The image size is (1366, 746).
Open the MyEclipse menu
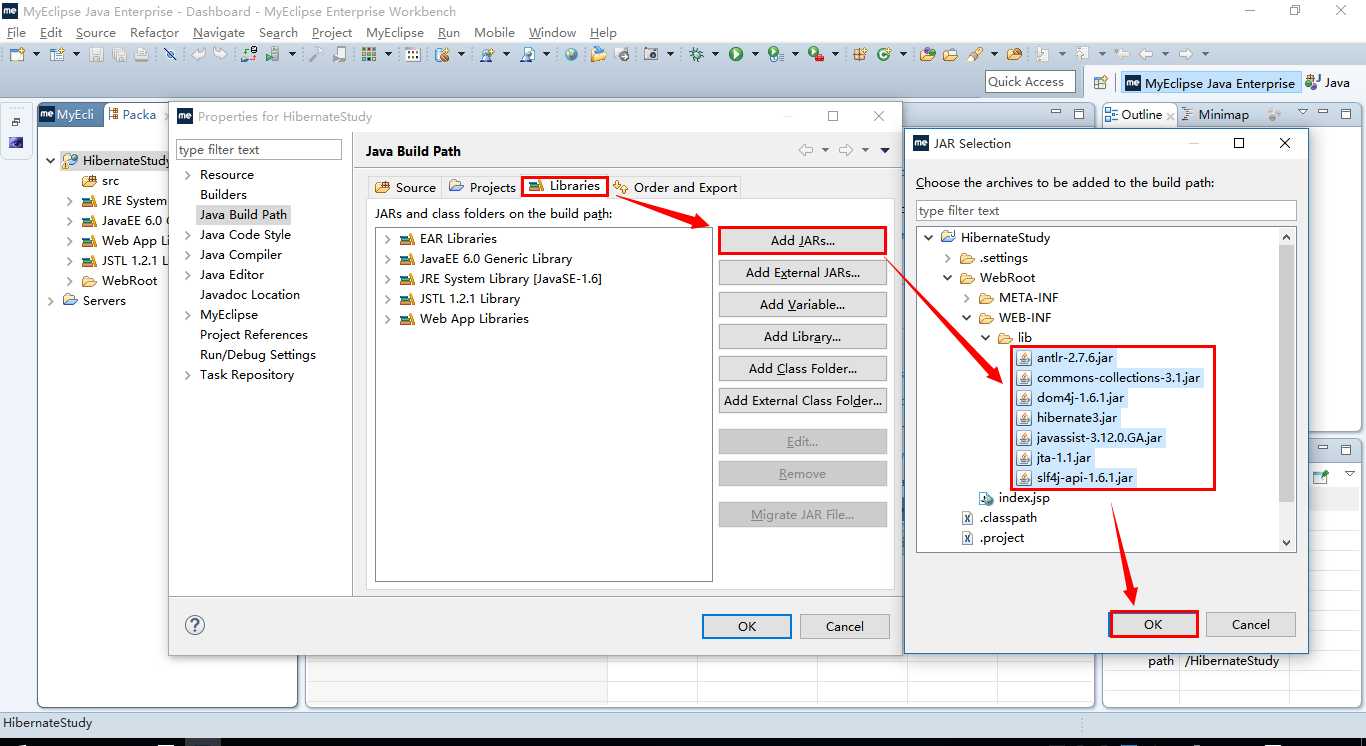click(x=394, y=32)
